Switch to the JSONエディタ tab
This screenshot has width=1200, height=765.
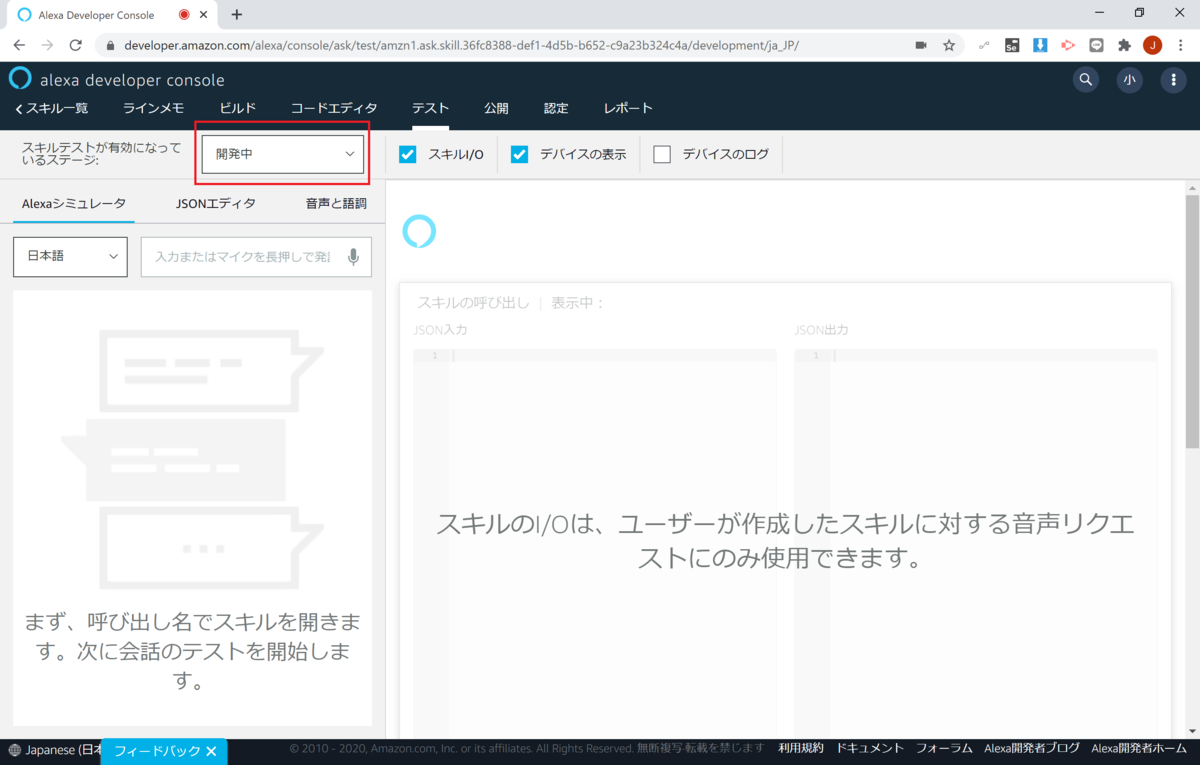(x=215, y=203)
